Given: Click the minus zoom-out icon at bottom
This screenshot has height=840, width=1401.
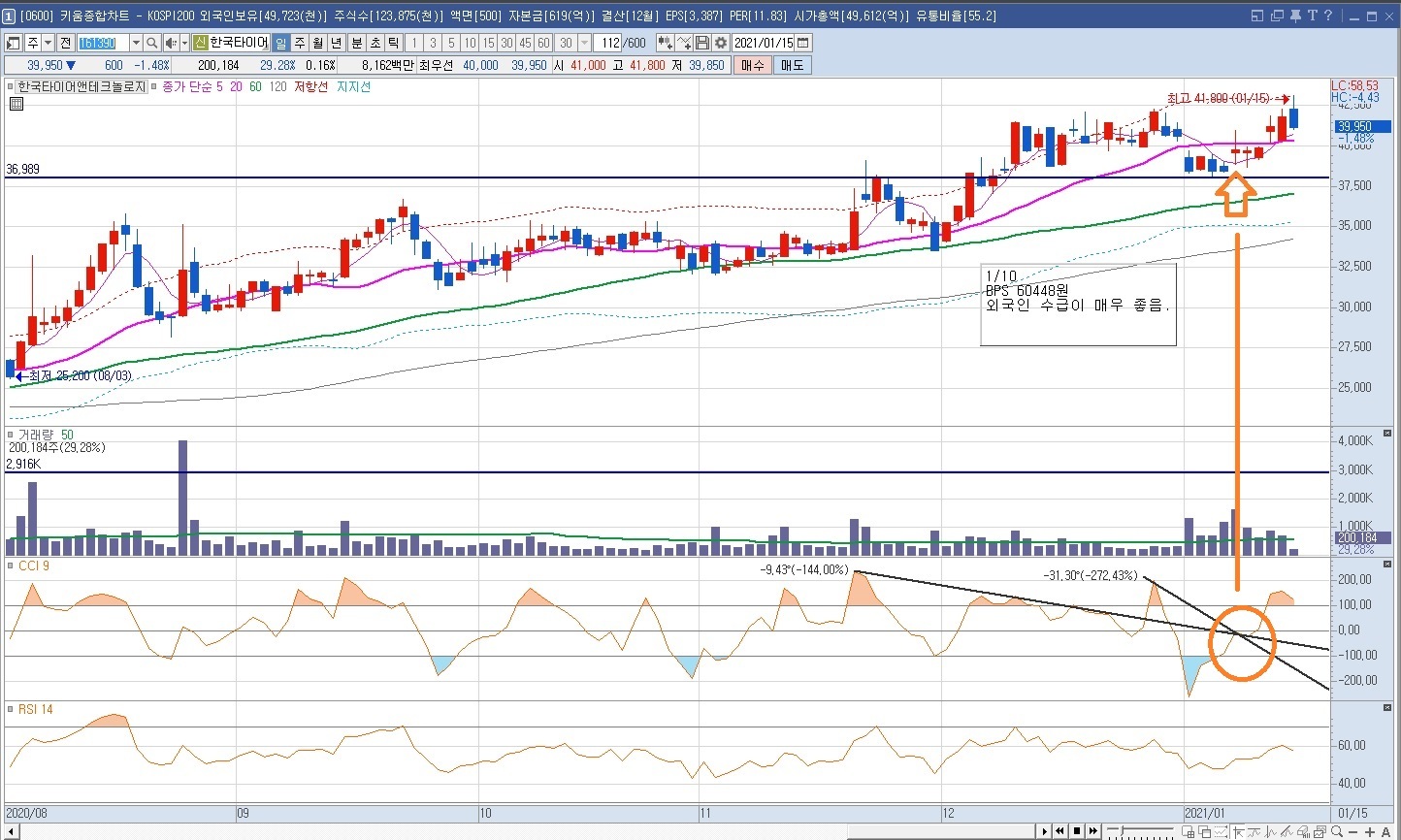Looking at the screenshot, I should coord(1354,831).
